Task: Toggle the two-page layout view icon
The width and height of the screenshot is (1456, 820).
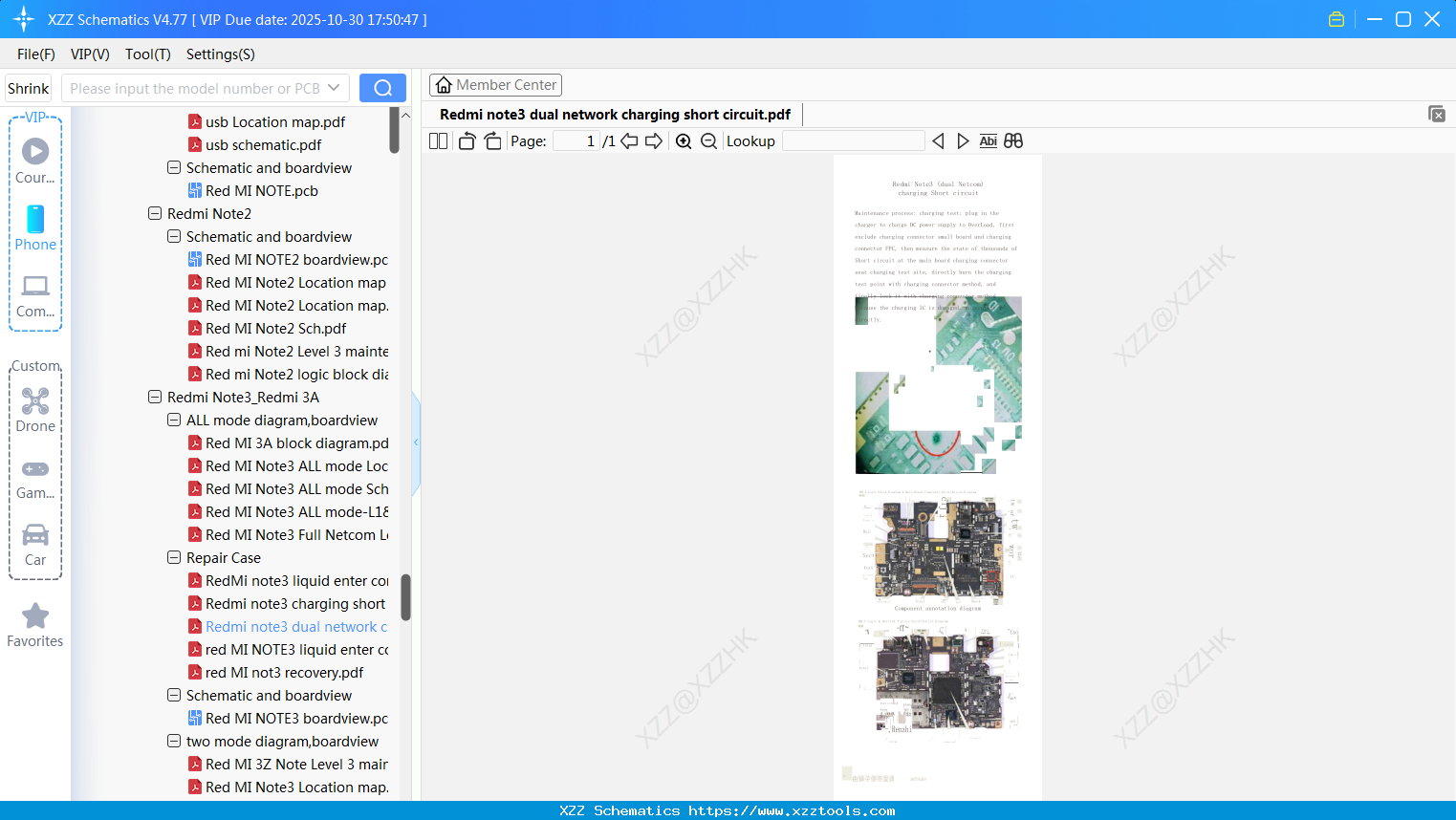Action: (439, 141)
